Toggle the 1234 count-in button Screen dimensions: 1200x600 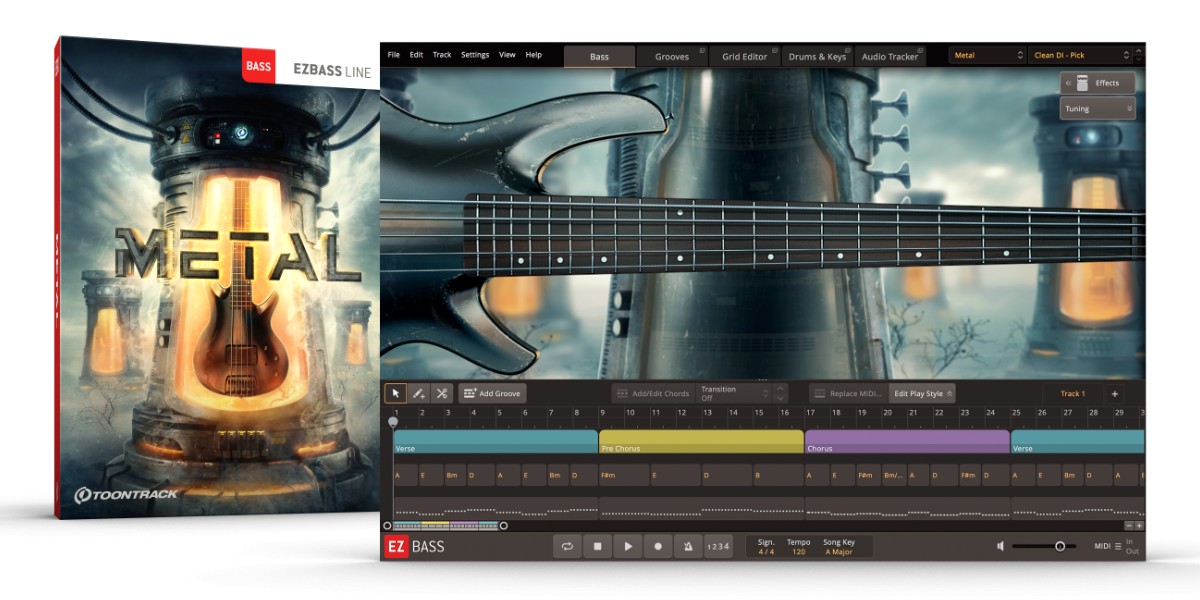click(x=718, y=546)
